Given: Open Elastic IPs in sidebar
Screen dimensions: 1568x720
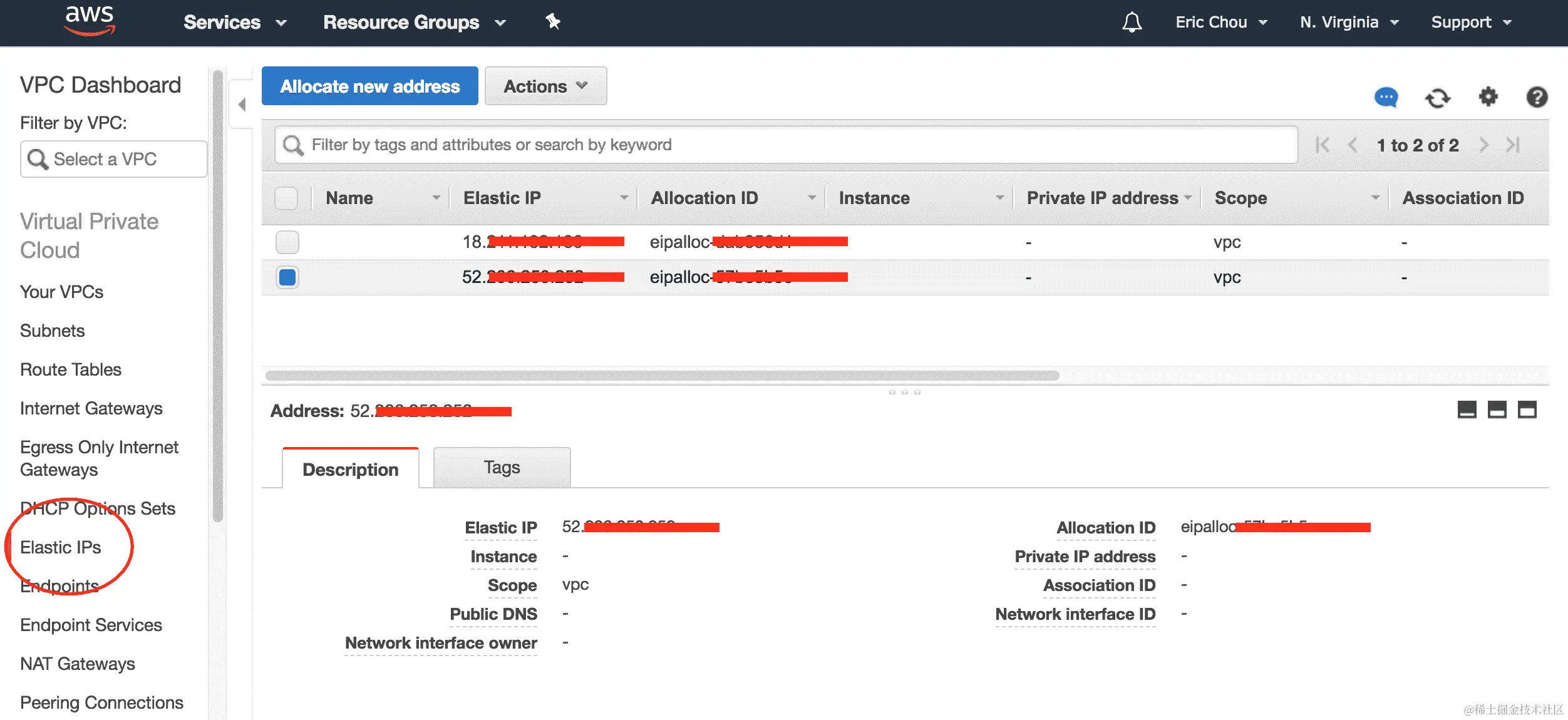Looking at the screenshot, I should tap(61, 547).
